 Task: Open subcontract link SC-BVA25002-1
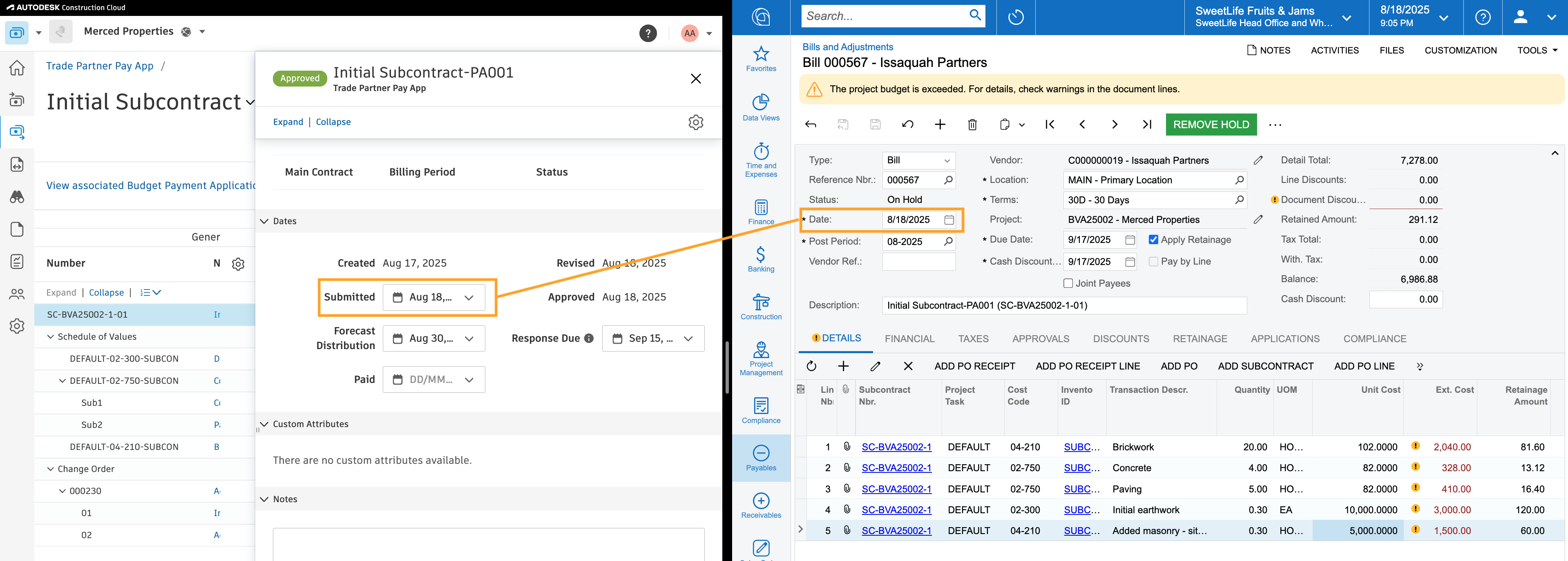[896, 447]
